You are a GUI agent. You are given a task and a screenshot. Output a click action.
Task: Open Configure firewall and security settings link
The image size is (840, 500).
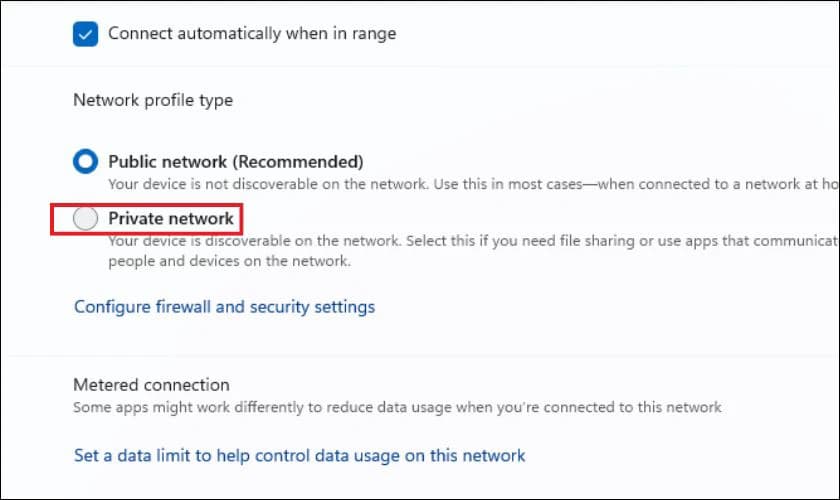[x=224, y=306]
